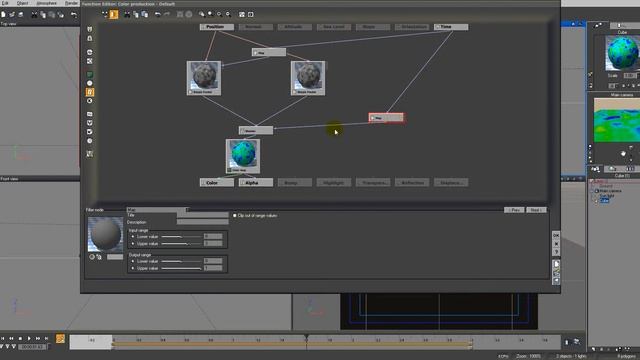Viewport: 640px width, 360px height.
Task: Click the X cancel button below OK
Action: pyautogui.click(x=556, y=244)
